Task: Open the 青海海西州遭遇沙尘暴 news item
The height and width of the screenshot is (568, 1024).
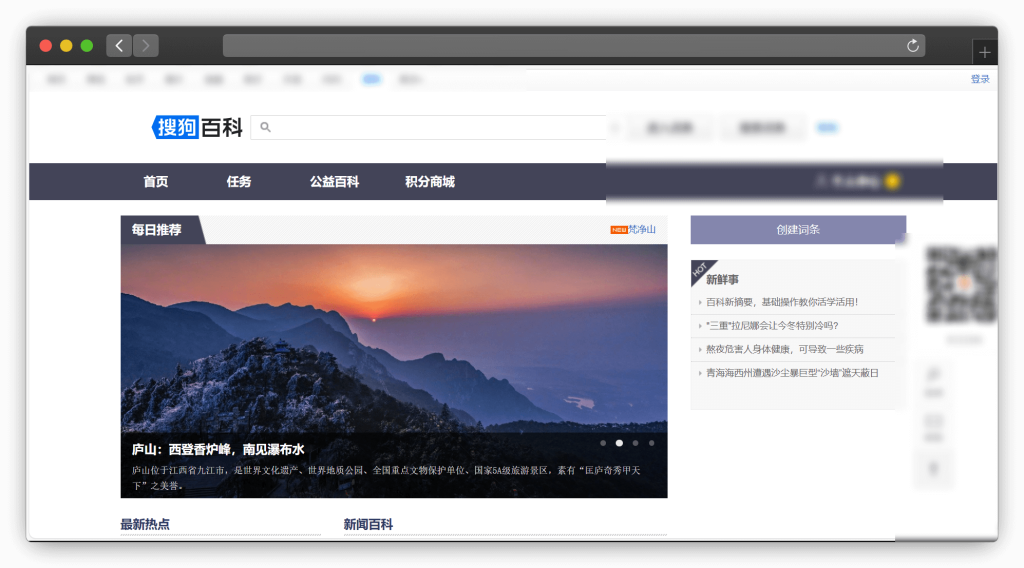Action: click(792, 373)
